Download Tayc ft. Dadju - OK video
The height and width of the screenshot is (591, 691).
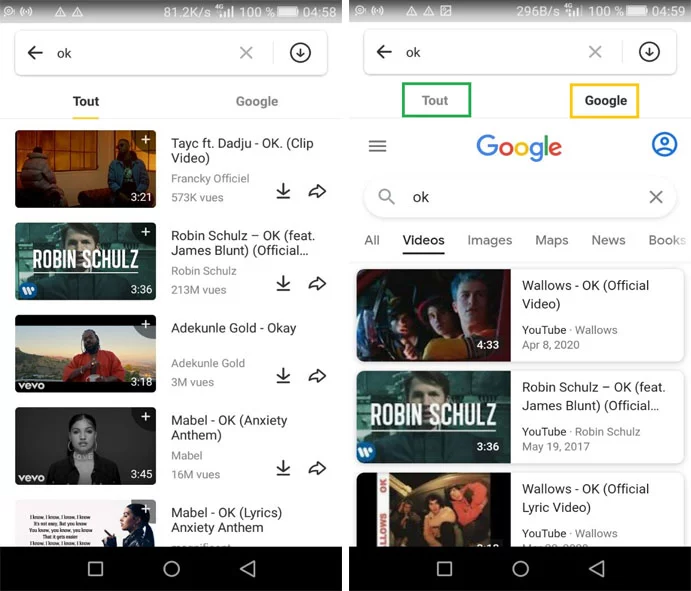pyautogui.click(x=283, y=191)
